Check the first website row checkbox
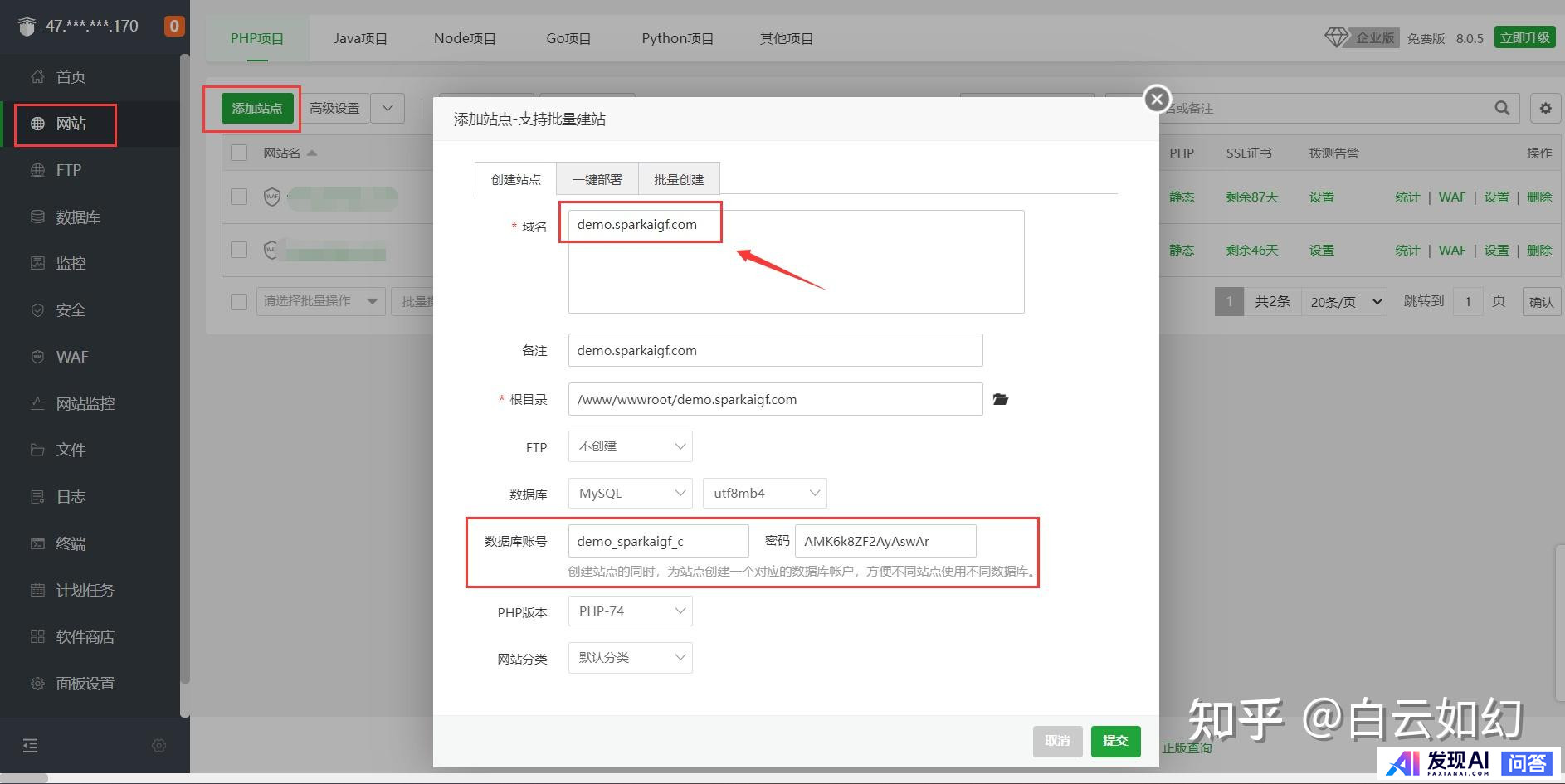1565x784 pixels. tap(239, 197)
